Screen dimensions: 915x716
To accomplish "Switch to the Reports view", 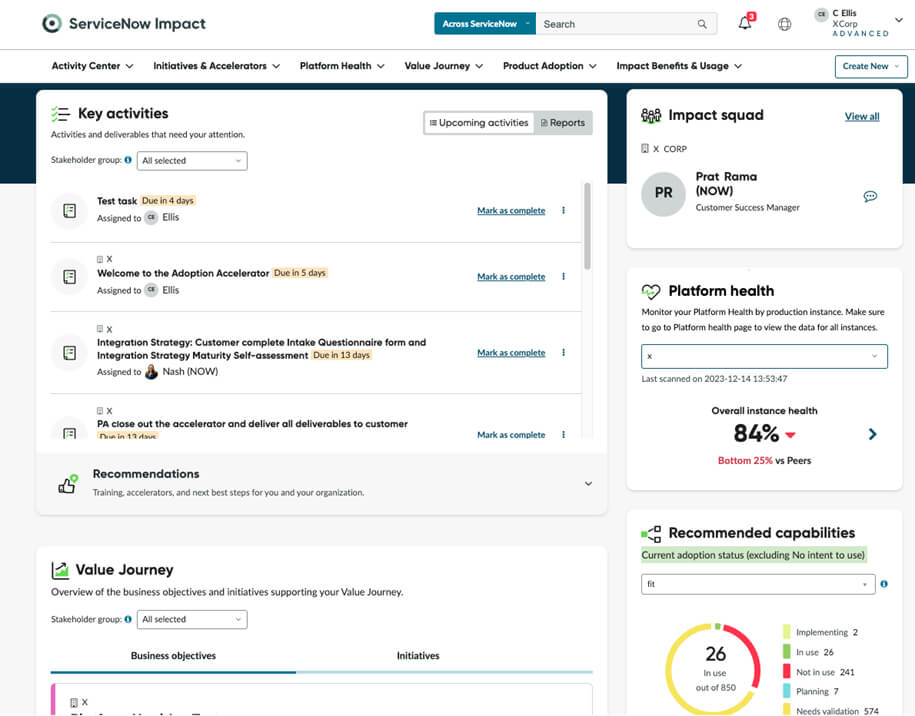I will pyautogui.click(x=564, y=122).
